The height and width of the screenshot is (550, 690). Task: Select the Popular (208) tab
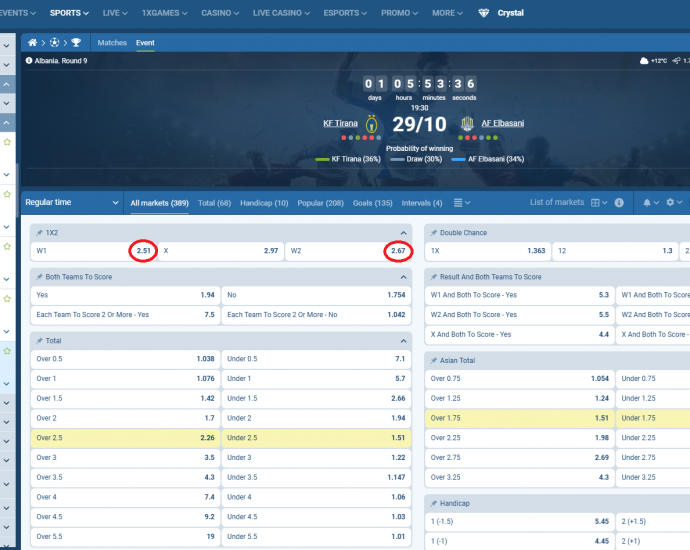pos(320,203)
